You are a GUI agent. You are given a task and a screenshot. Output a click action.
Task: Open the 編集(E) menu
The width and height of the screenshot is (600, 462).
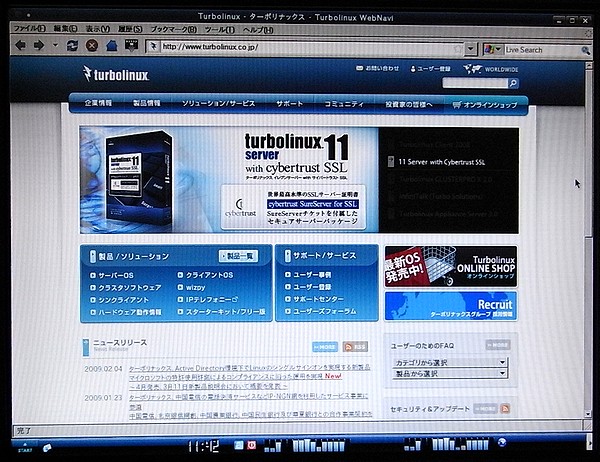(x=65, y=29)
